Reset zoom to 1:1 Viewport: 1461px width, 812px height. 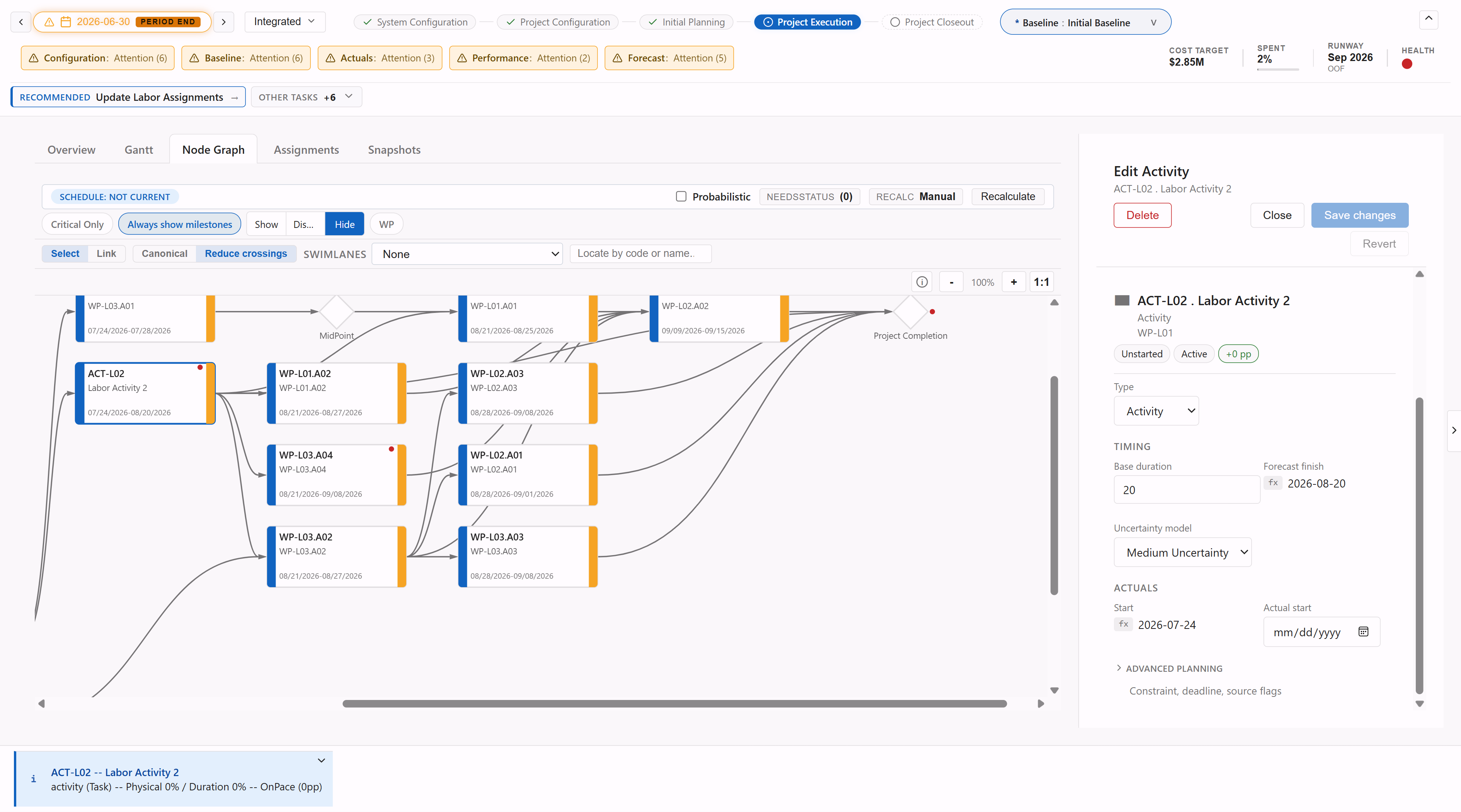click(x=1041, y=282)
